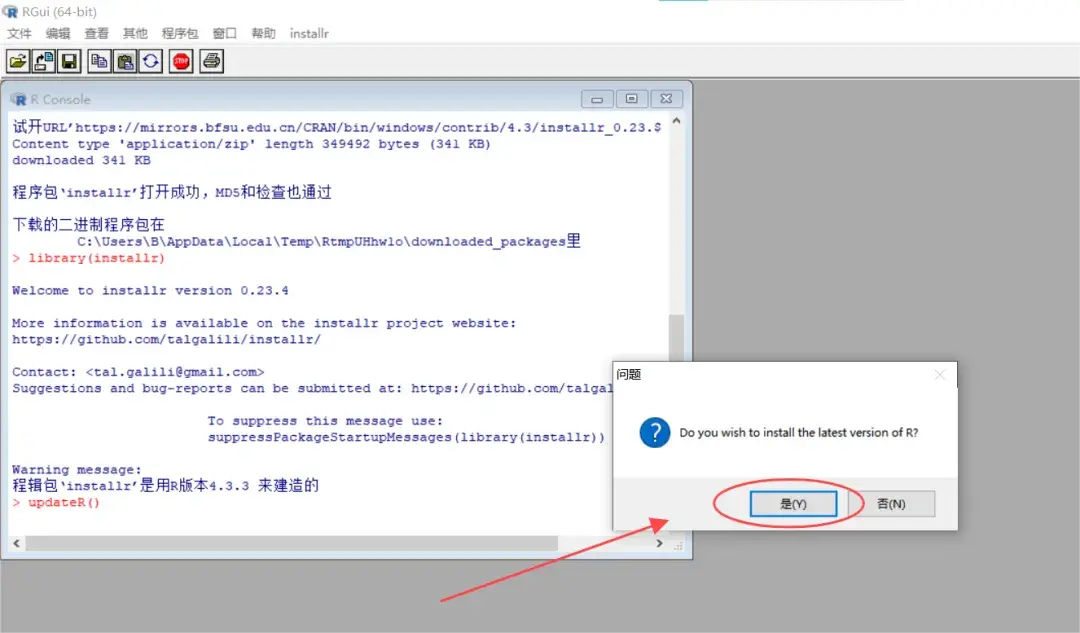Click the RGui application icon in the titlebar
1080x633 pixels.
(10, 11)
